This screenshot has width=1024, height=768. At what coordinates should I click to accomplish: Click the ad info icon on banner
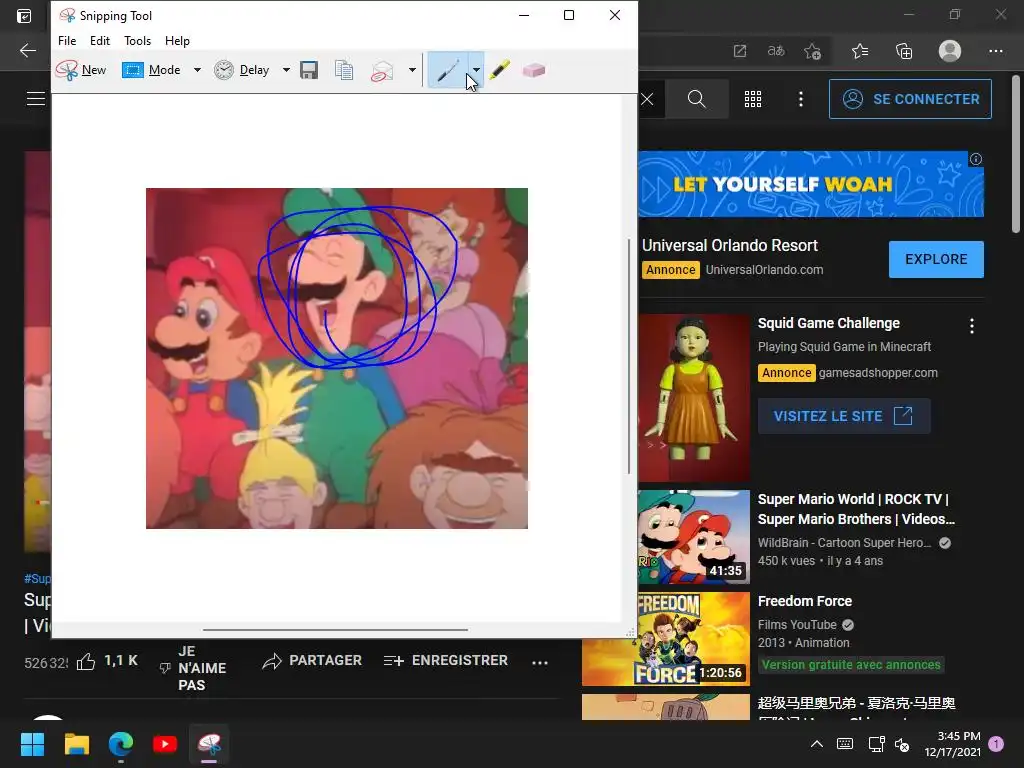(976, 159)
